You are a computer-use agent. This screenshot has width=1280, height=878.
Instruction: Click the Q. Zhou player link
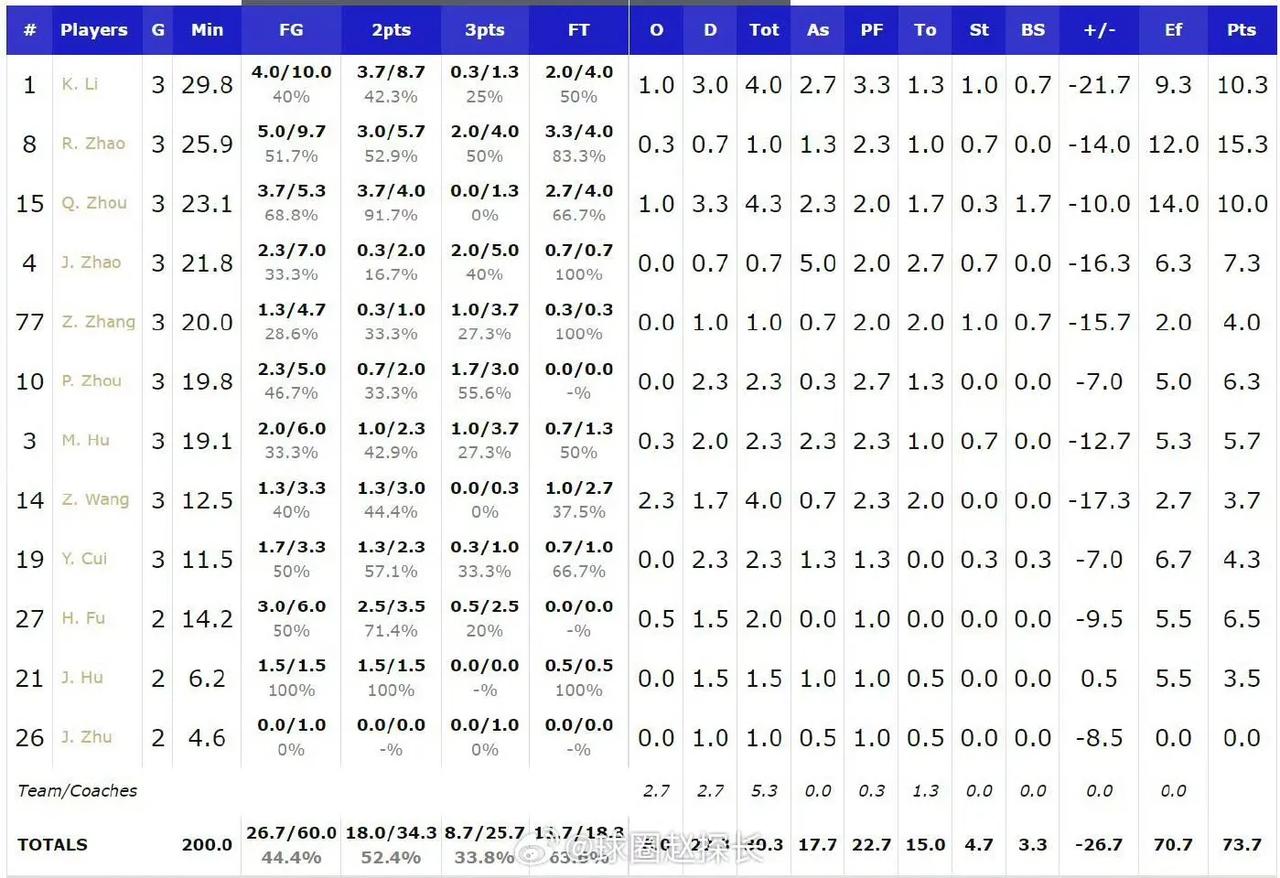coord(94,203)
